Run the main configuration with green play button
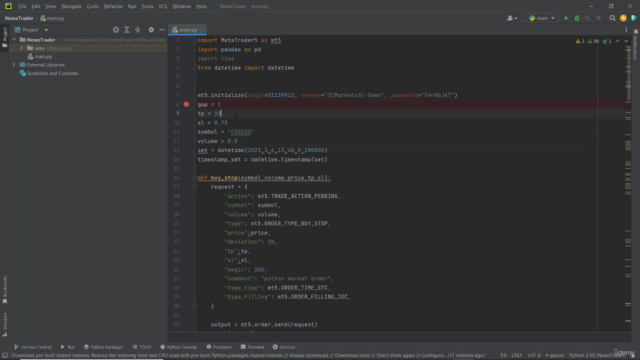 [x=566, y=18]
